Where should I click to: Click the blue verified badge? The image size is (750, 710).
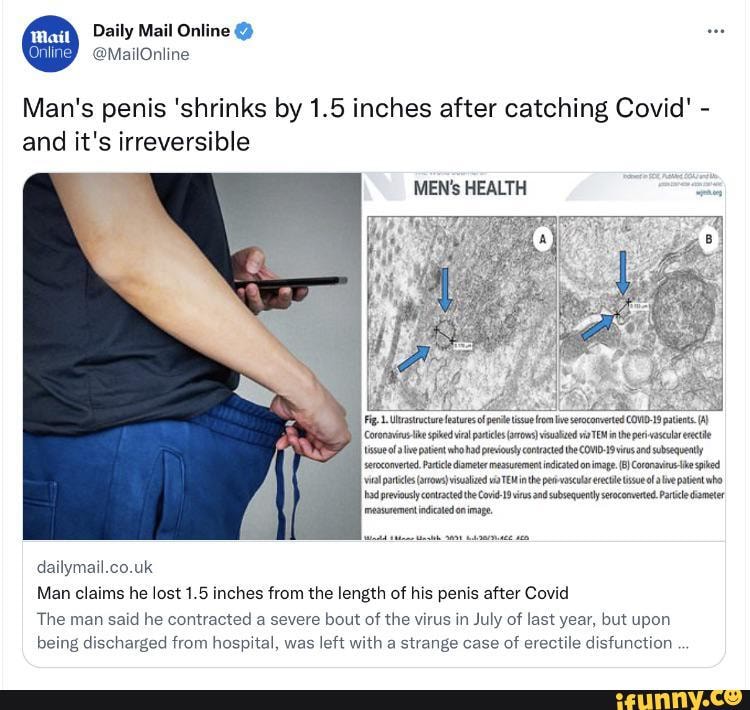click(x=244, y=31)
